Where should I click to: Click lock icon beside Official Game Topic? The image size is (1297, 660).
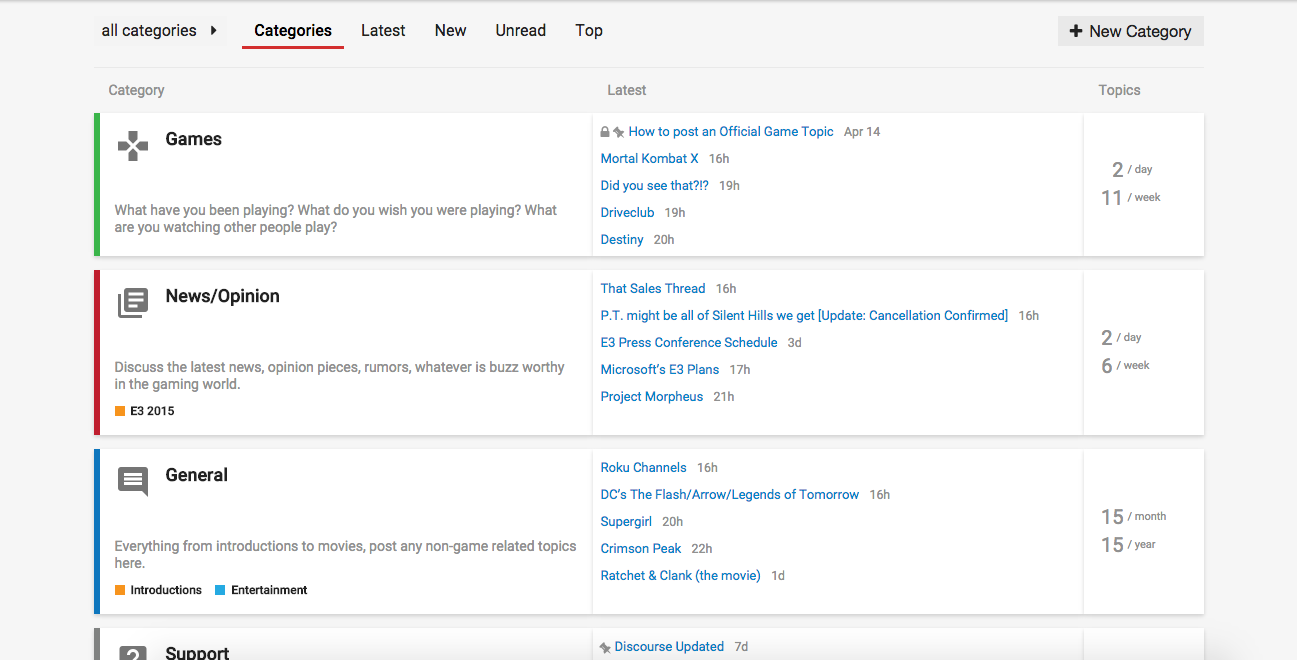tap(605, 132)
